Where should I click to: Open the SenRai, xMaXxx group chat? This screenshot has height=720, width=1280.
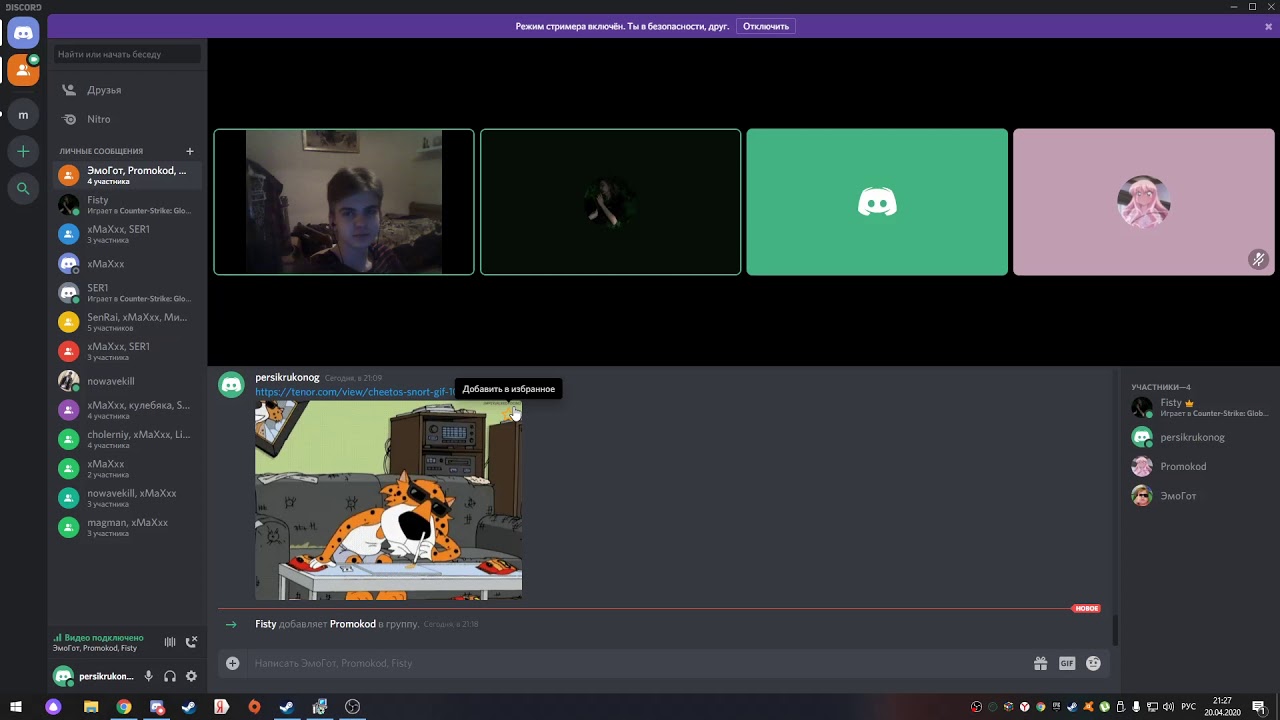click(127, 322)
